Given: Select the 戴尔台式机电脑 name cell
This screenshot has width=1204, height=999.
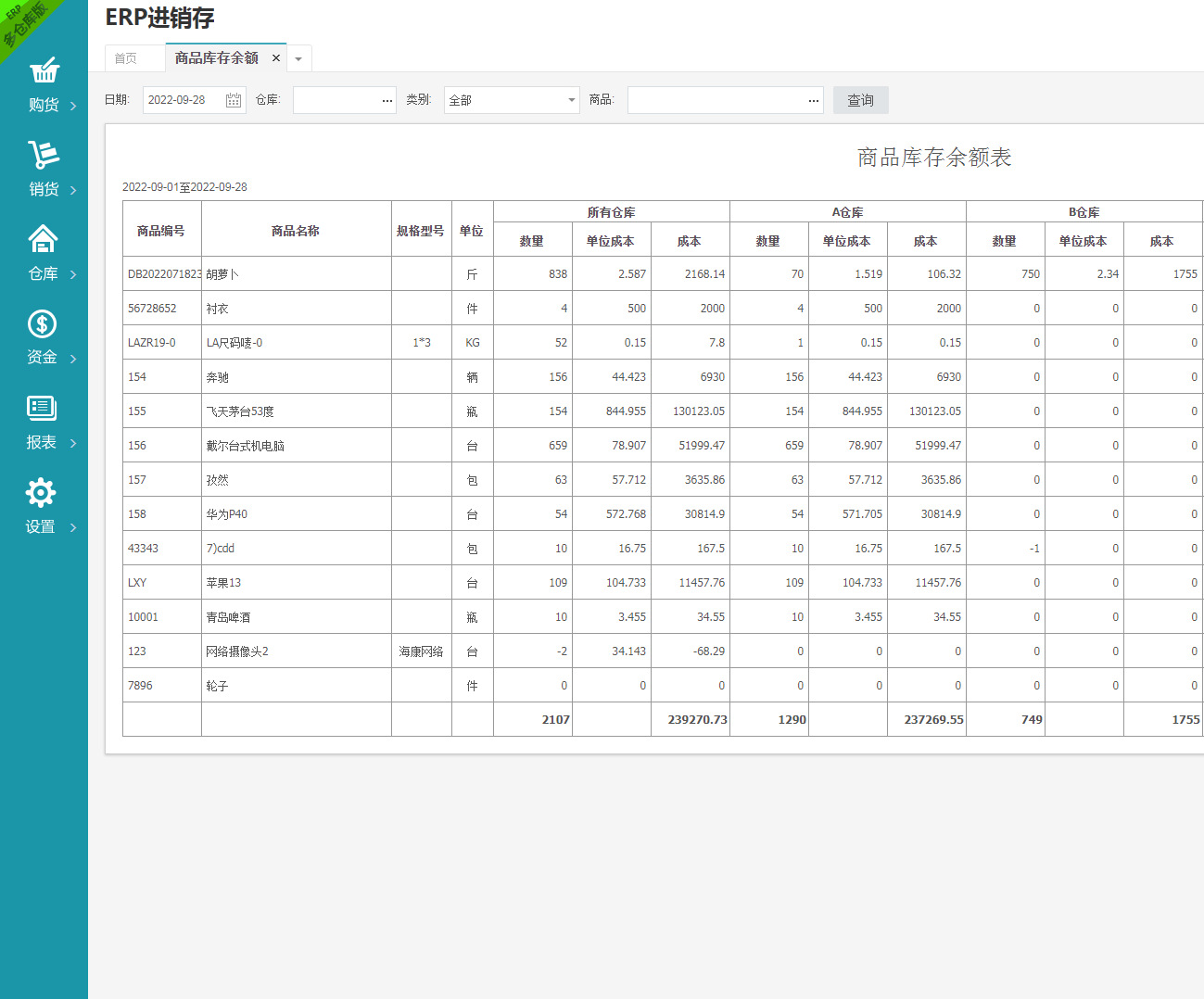Looking at the screenshot, I should [x=297, y=446].
